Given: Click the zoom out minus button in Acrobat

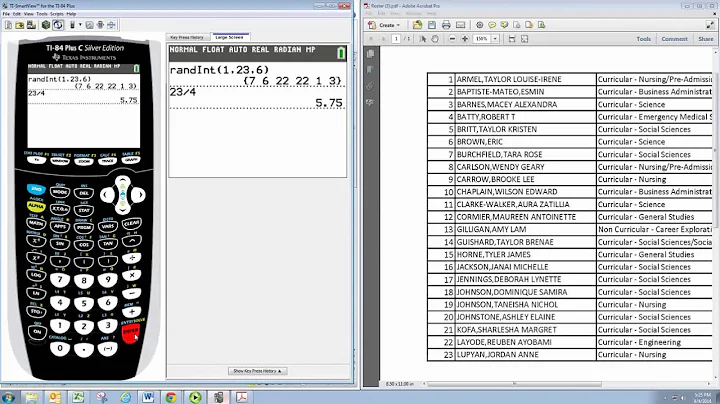Looking at the screenshot, I should pos(452,39).
